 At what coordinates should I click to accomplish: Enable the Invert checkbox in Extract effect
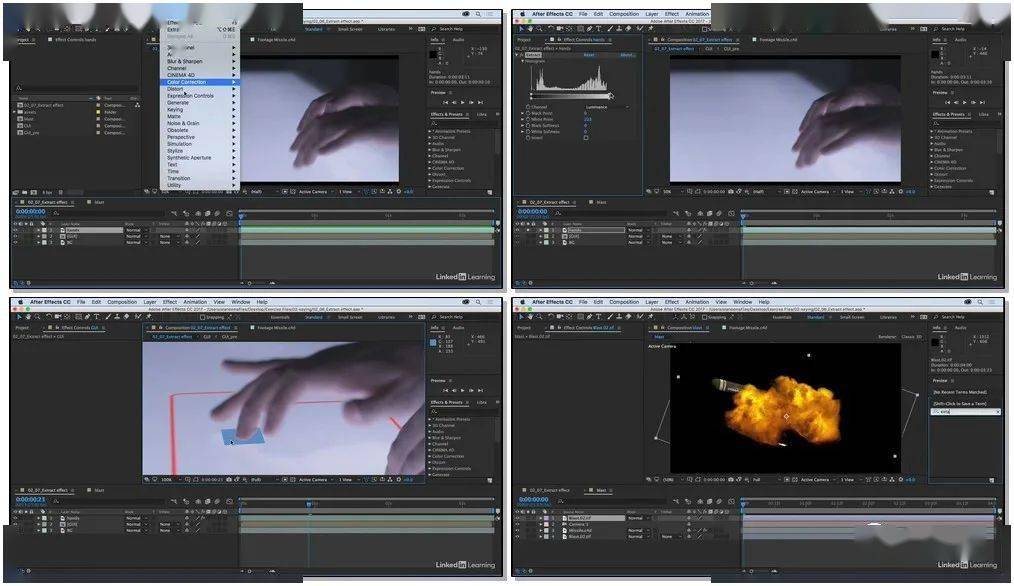click(586, 137)
